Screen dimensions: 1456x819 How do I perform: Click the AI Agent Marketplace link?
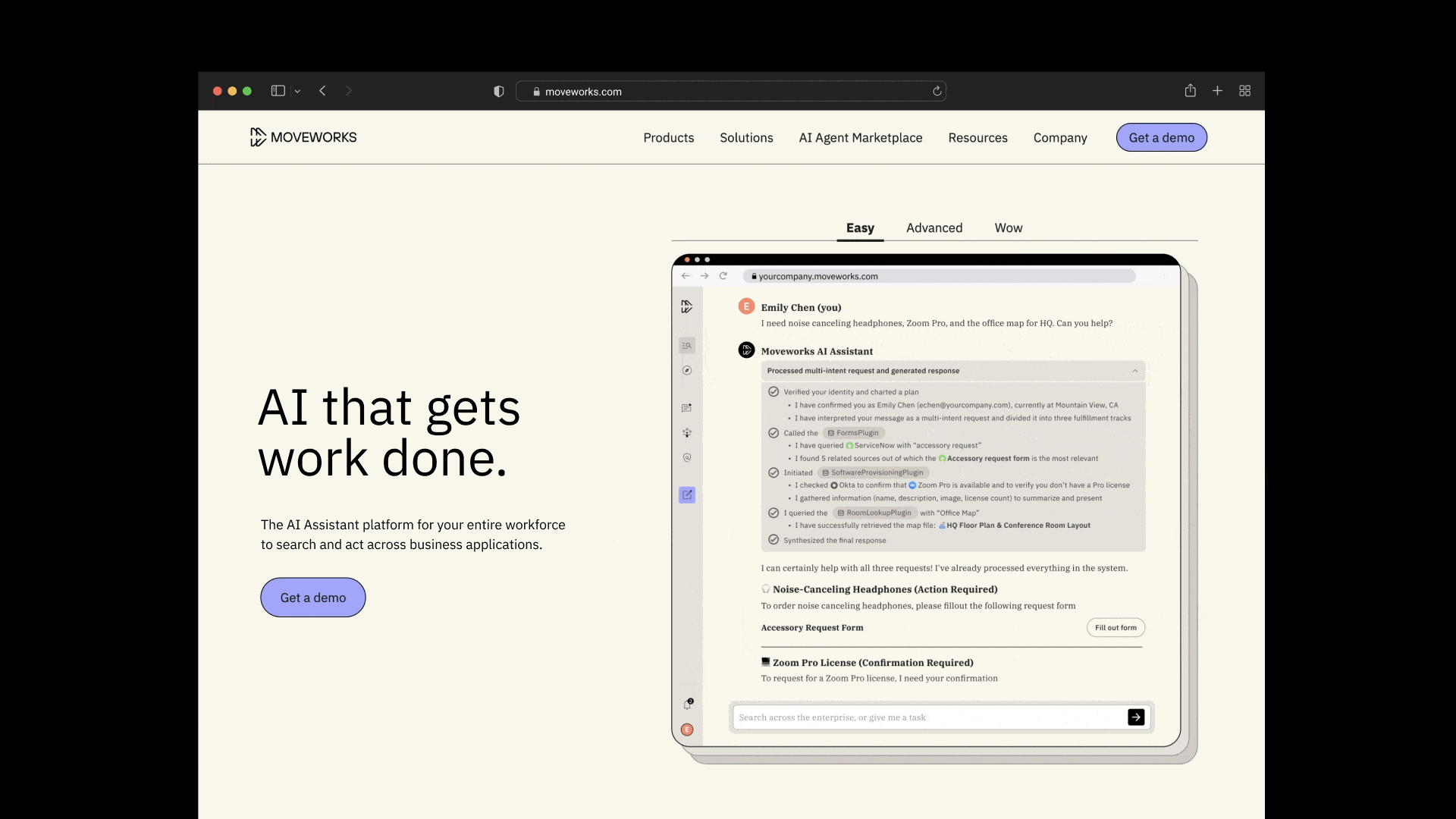click(860, 138)
